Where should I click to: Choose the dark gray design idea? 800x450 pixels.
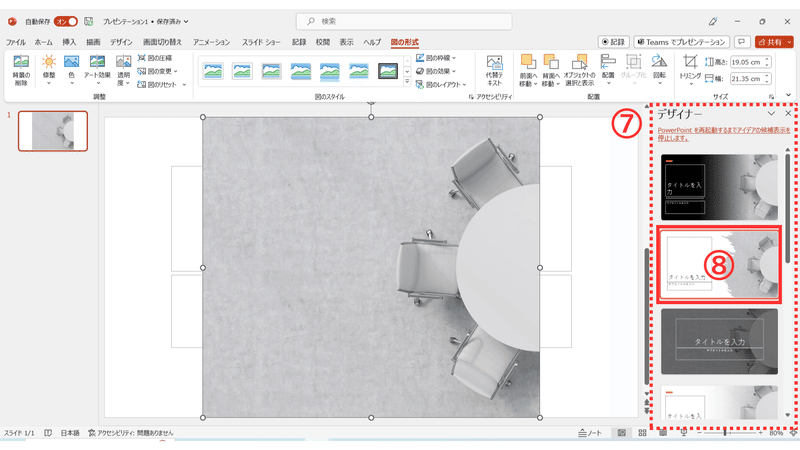[x=719, y=341]
